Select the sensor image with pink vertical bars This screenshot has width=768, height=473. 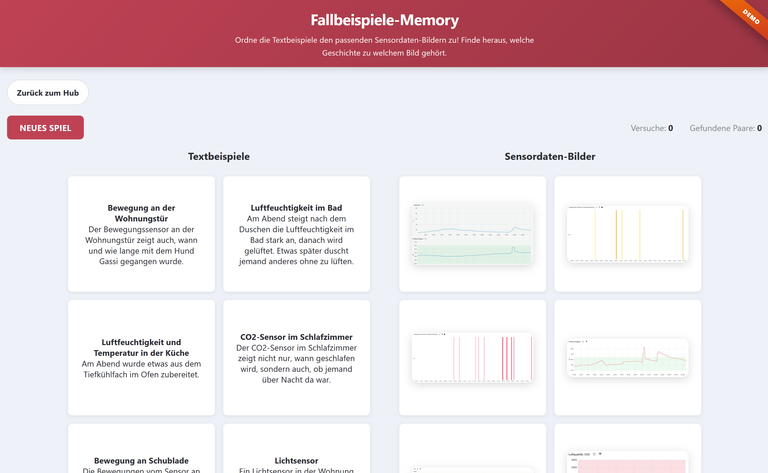pos(472,357)
